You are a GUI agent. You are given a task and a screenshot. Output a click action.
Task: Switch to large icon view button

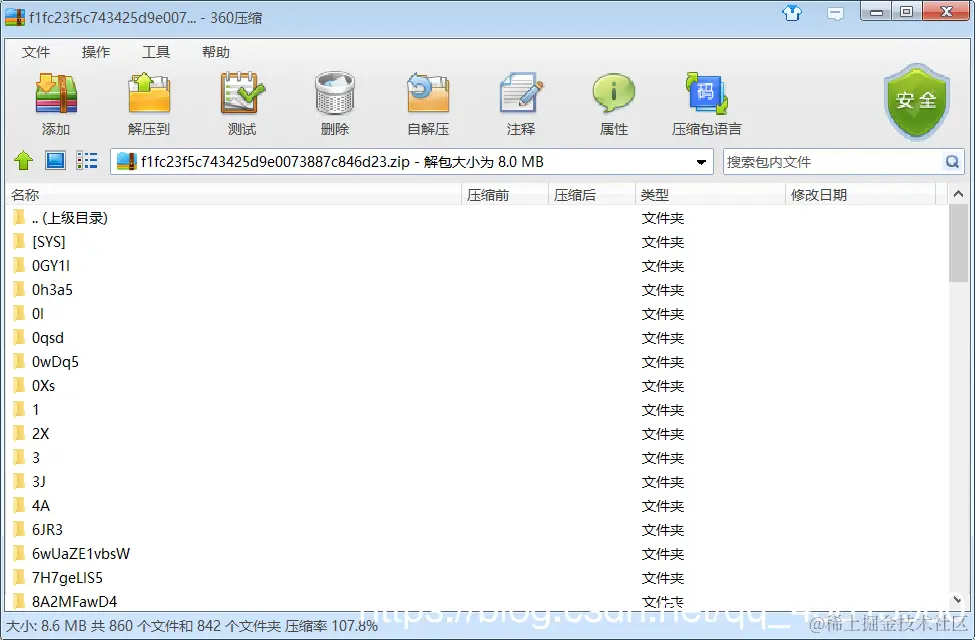(x=55, y=161)
